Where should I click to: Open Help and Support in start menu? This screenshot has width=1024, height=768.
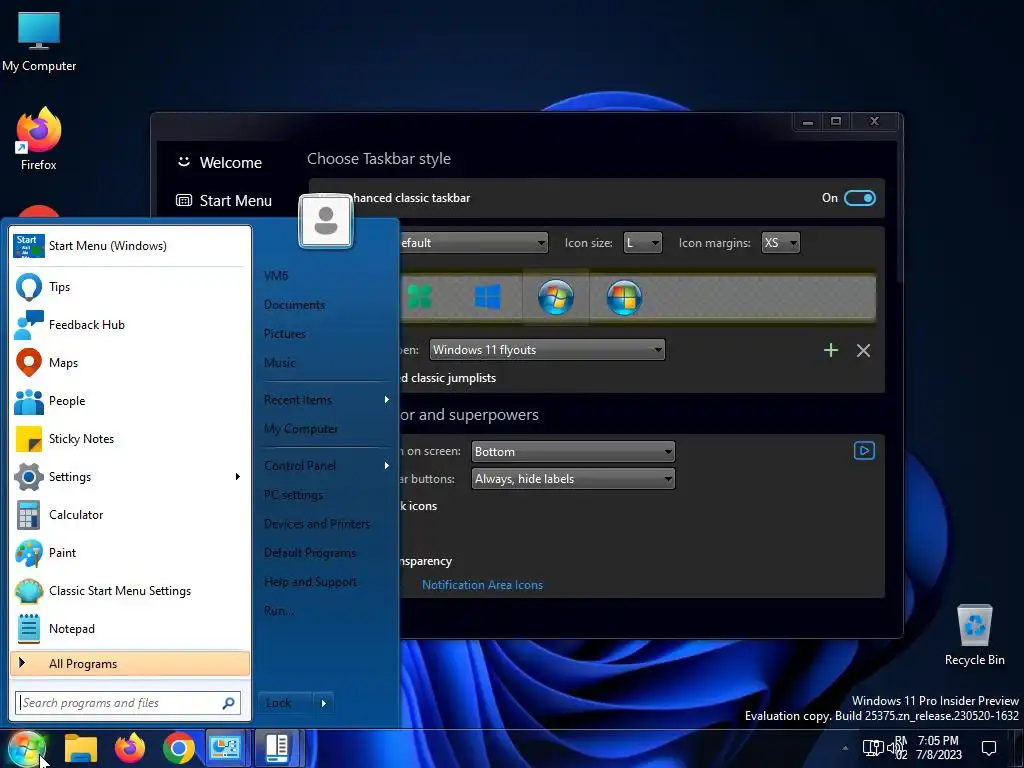(x=310, y=582)
